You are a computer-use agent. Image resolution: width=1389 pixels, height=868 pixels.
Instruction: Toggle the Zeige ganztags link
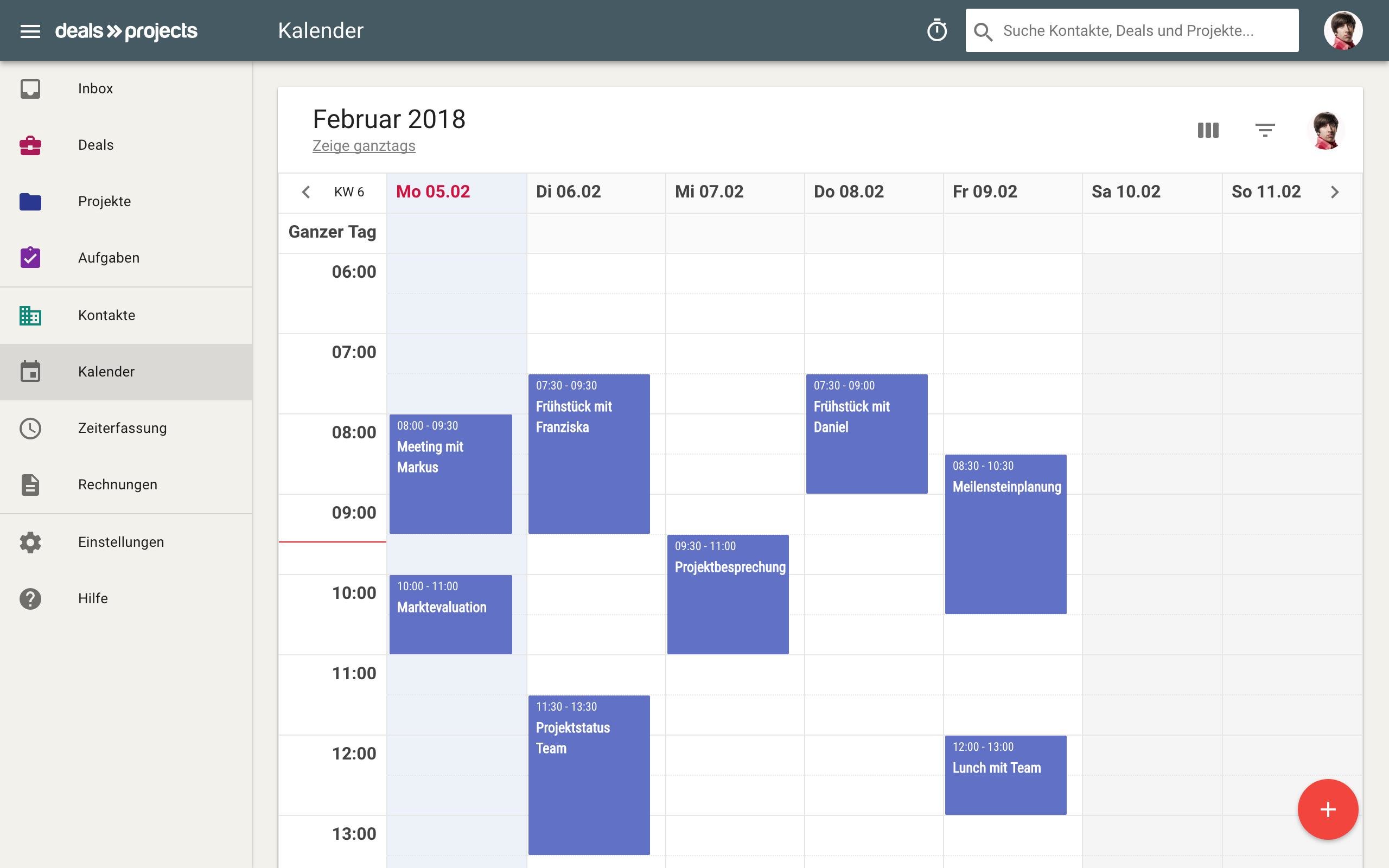(364, 146)
